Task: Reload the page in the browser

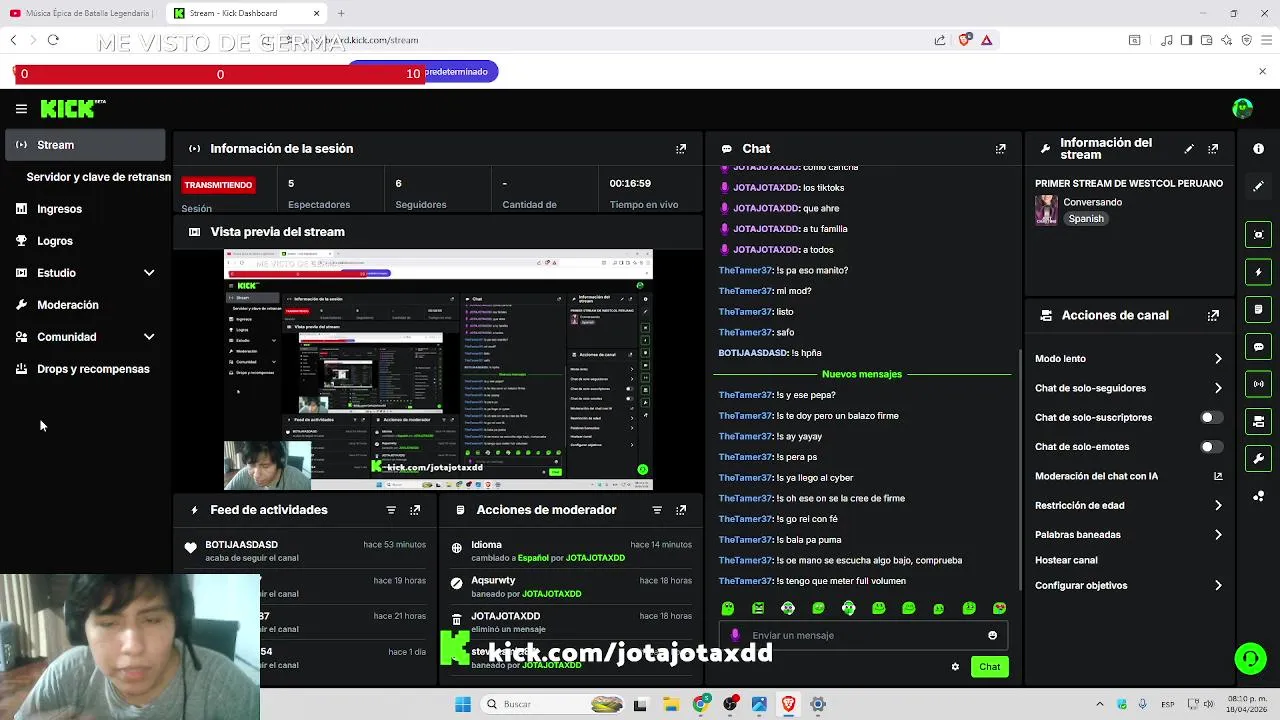Action: pos(53,40)
